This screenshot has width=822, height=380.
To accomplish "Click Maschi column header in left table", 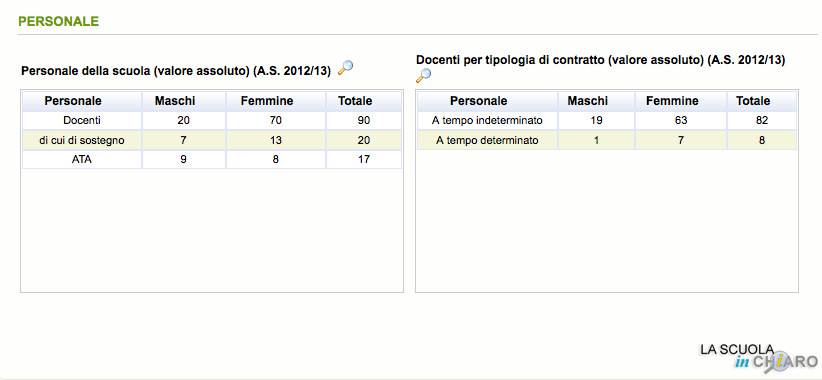I will pyautogui.click(x=184, y=101).
